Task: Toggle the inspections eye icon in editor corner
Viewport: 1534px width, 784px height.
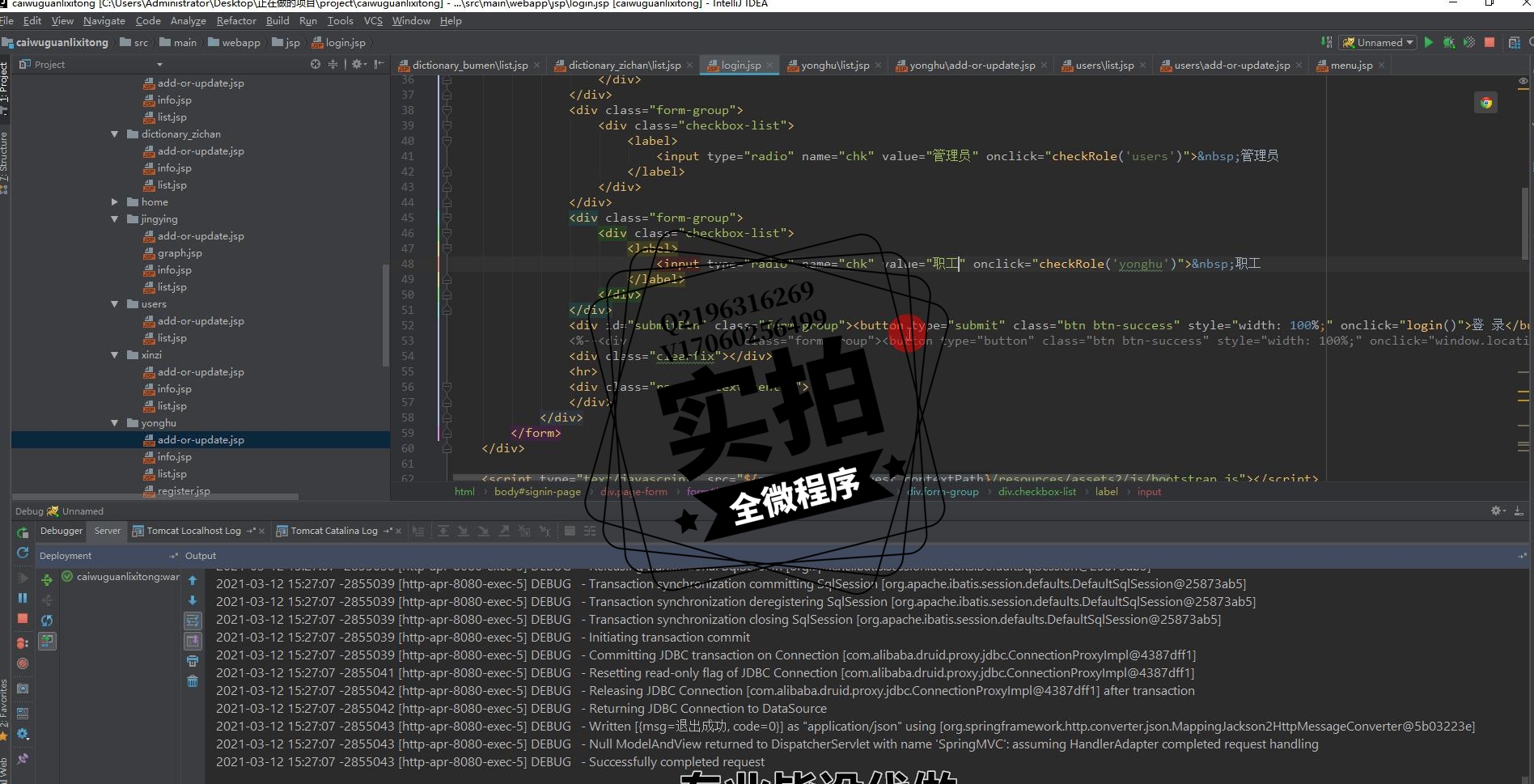Action: pyautogui.click(x=1523, y=82)
